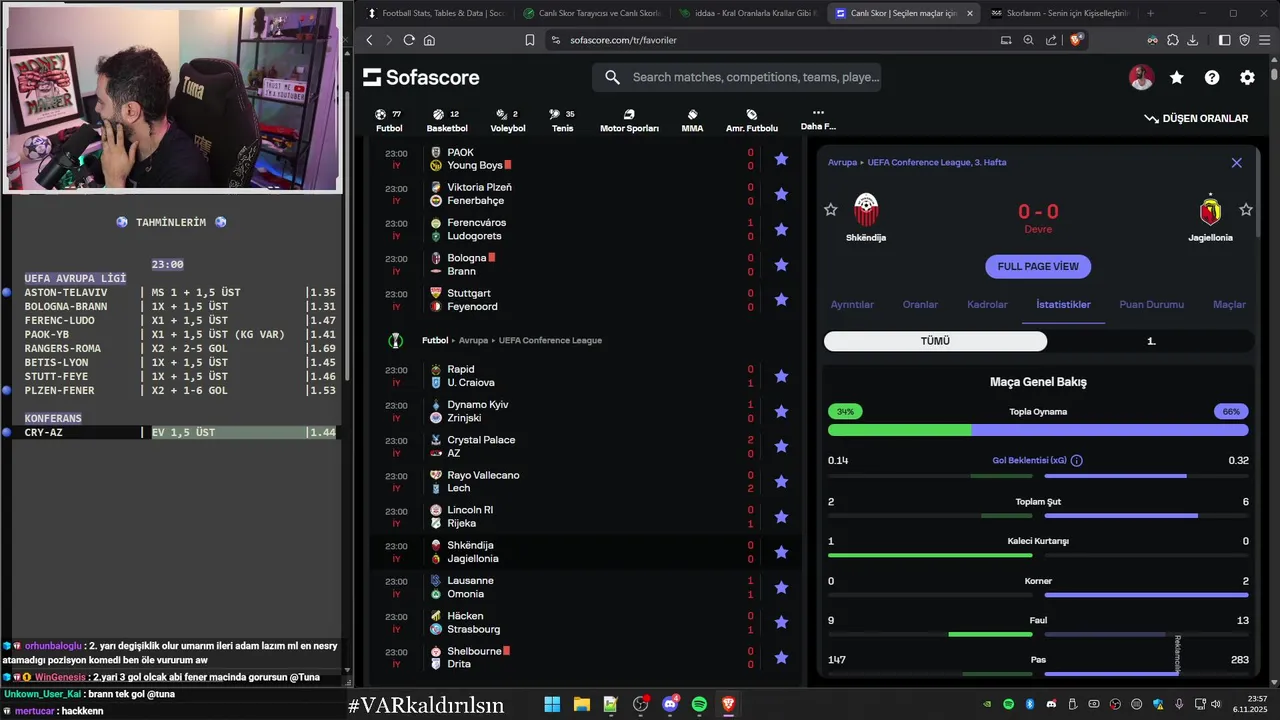Unfavorite the Crystal Palace vs AZ match

781,446
